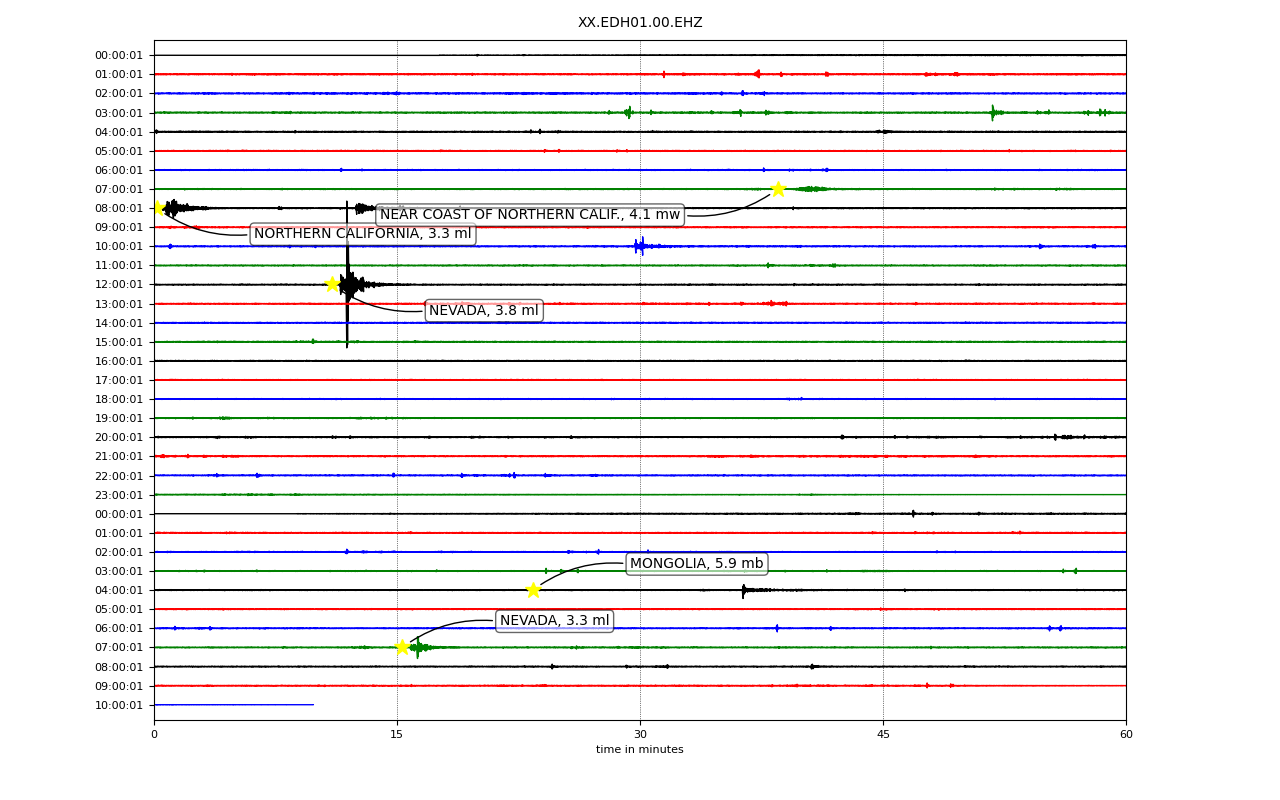1280x800 pixels.
Task: Select the MONGOLIA, 5.9 mb annotation label
Action: pos(697,564)
